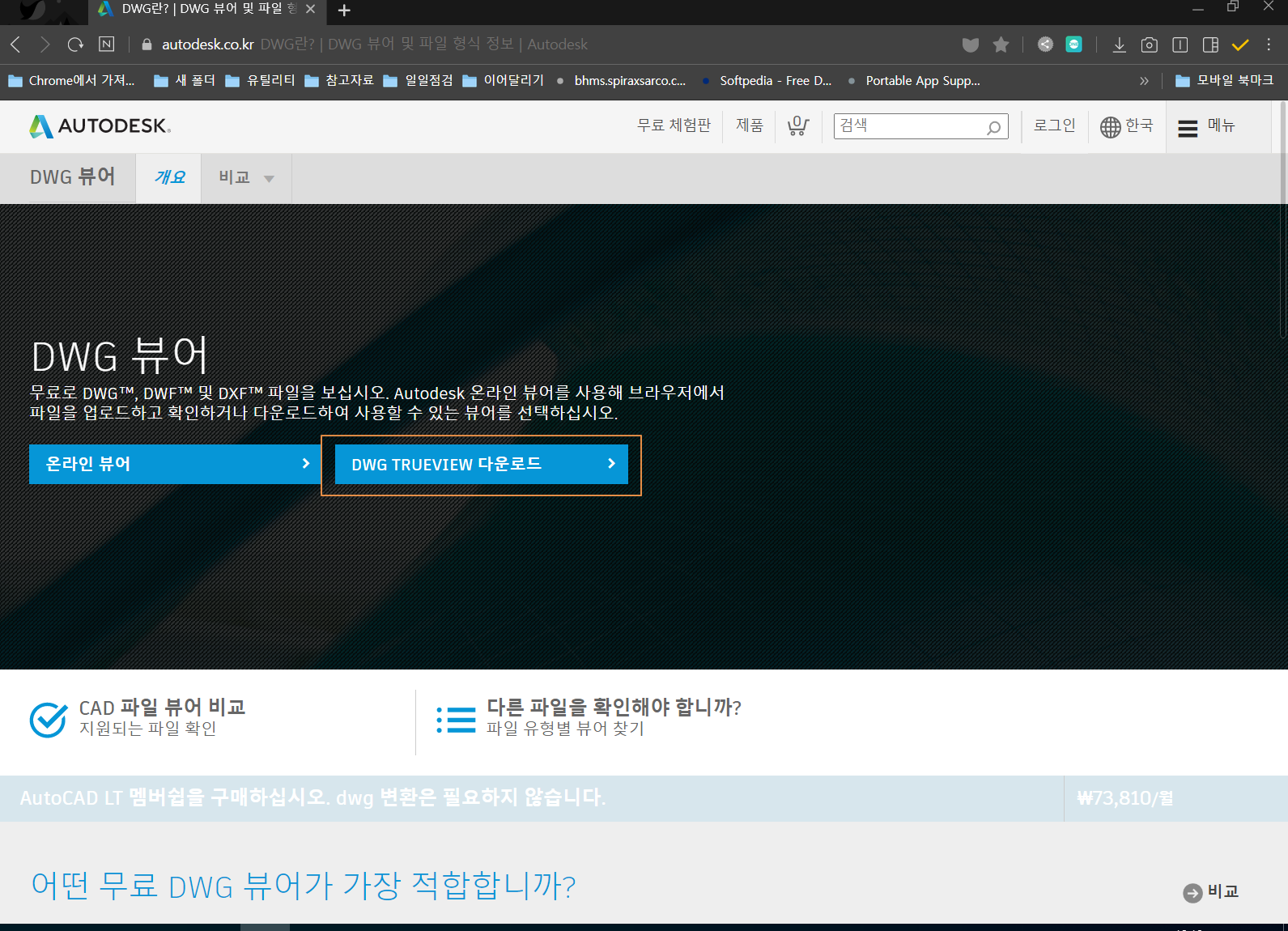Open 참고자료 bookmark folder
The height and width of the screenshot is (931, 1288).
(339, 81)
